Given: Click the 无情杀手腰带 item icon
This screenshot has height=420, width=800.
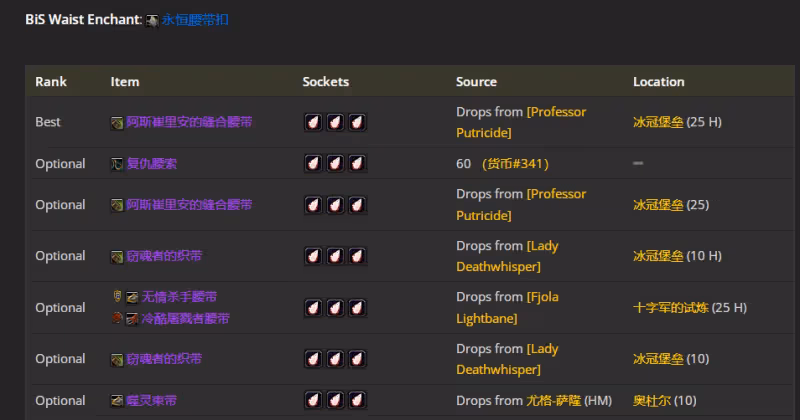Looking at the screenshot, I should tap(132, 297).
